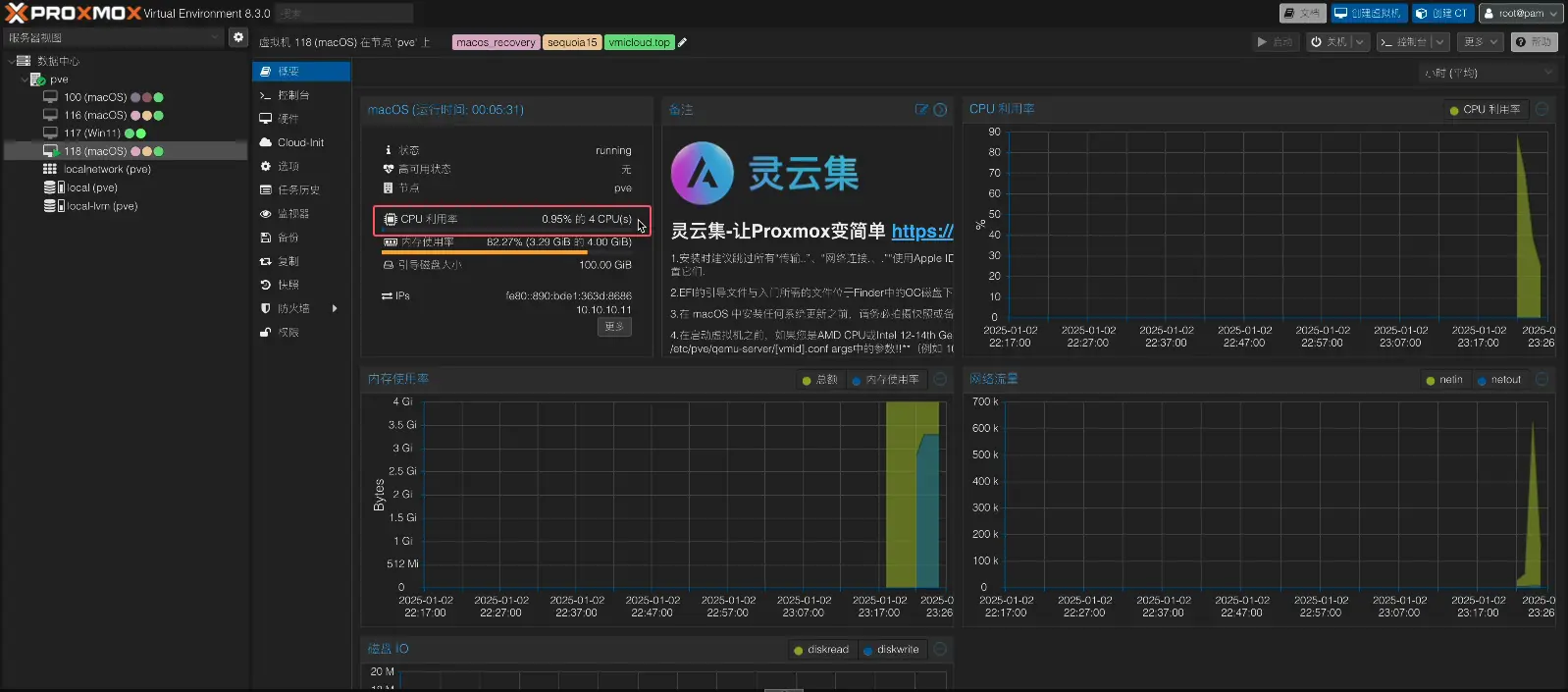Viewport: 1568px width, 692px height.
Task: Collapse the pve node in the tree
Action: 24,80
